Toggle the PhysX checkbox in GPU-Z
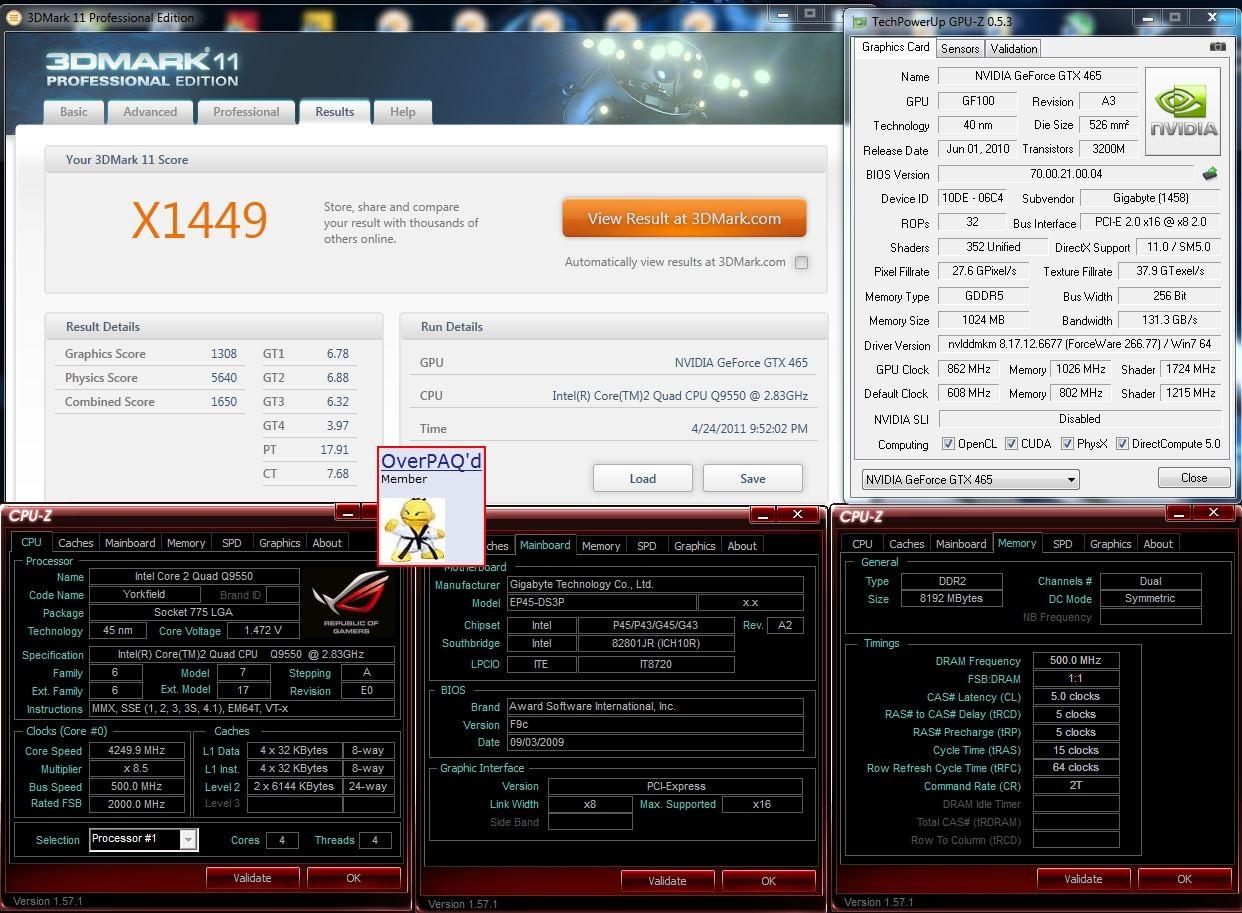 [x=1067, y=444]
